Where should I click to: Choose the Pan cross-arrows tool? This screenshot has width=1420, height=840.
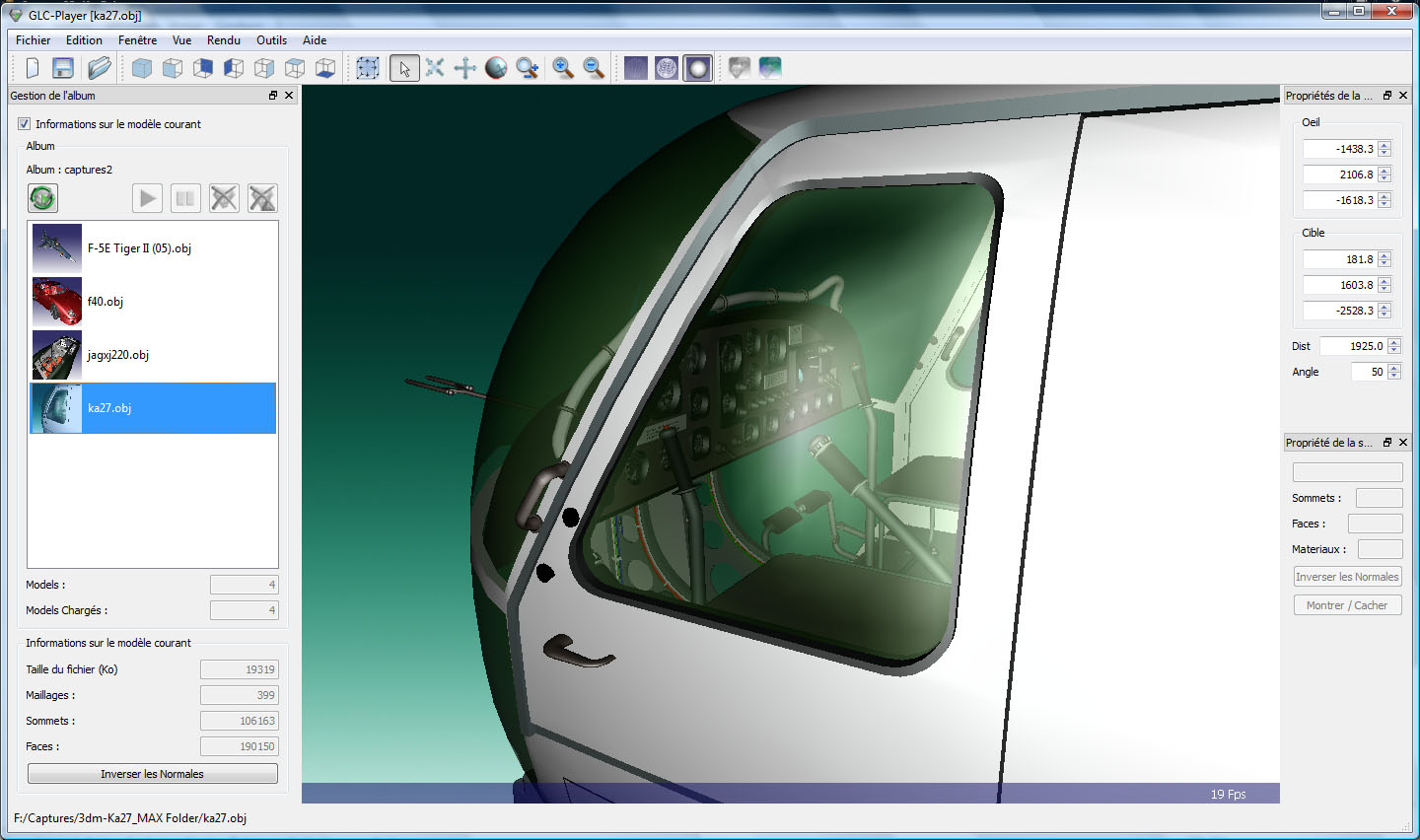coord(465,68)
